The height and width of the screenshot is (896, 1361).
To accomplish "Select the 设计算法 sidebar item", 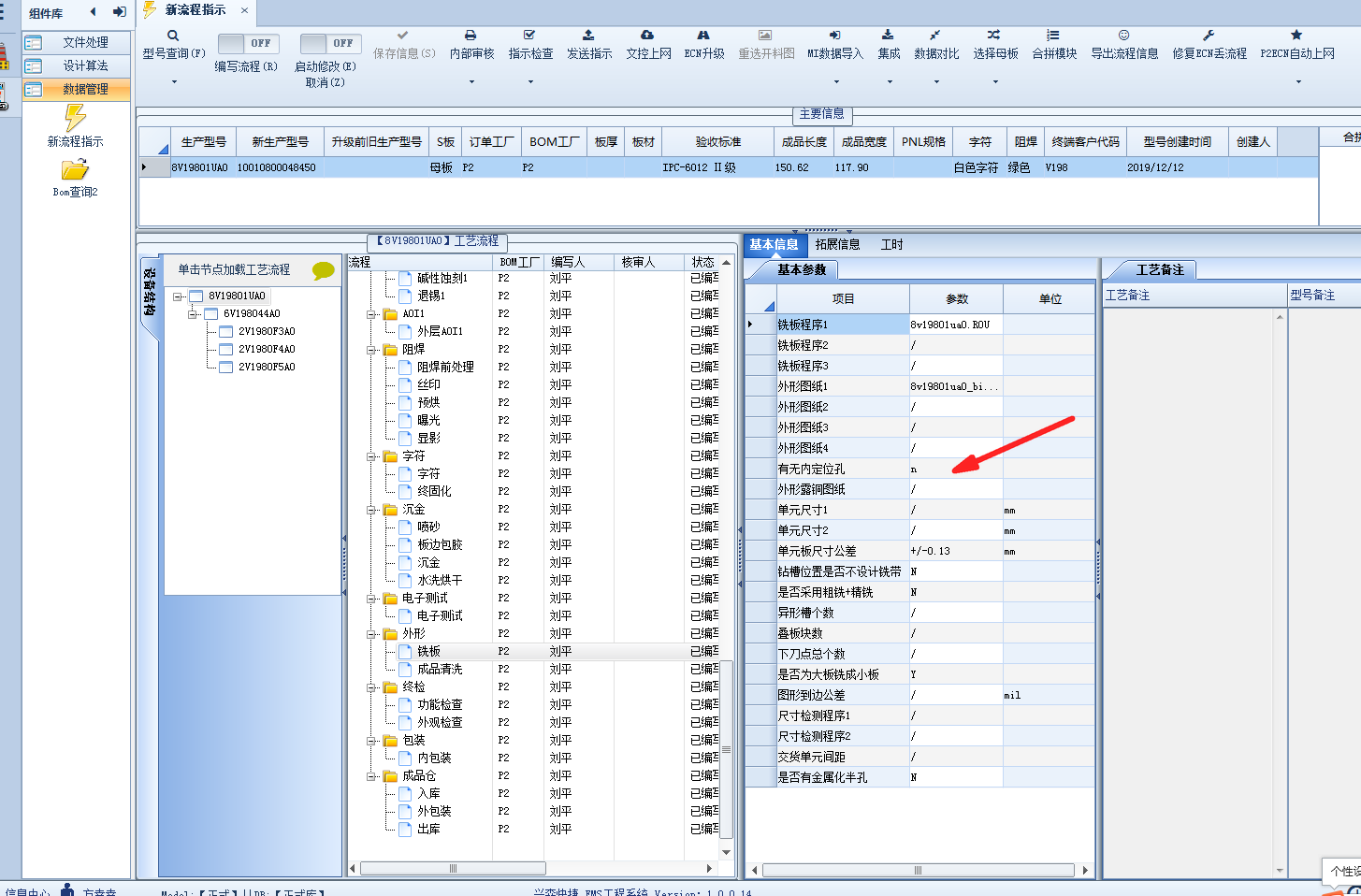I will (77, 65).
